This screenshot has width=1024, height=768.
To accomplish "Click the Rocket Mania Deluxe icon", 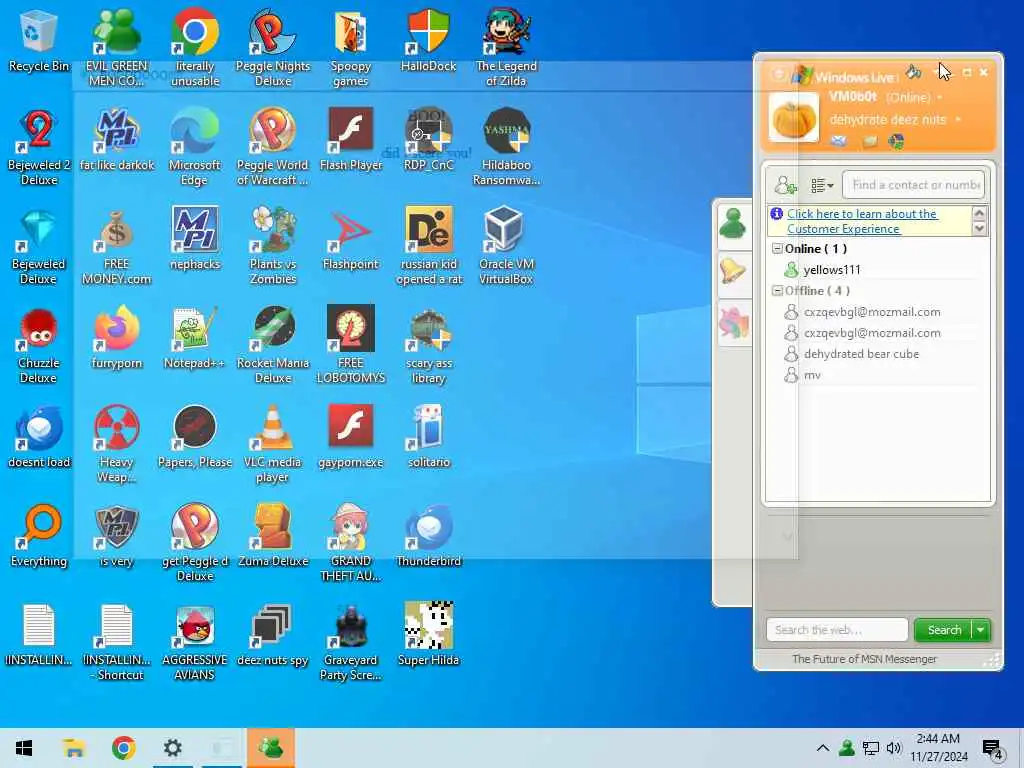I will (272, 345).
